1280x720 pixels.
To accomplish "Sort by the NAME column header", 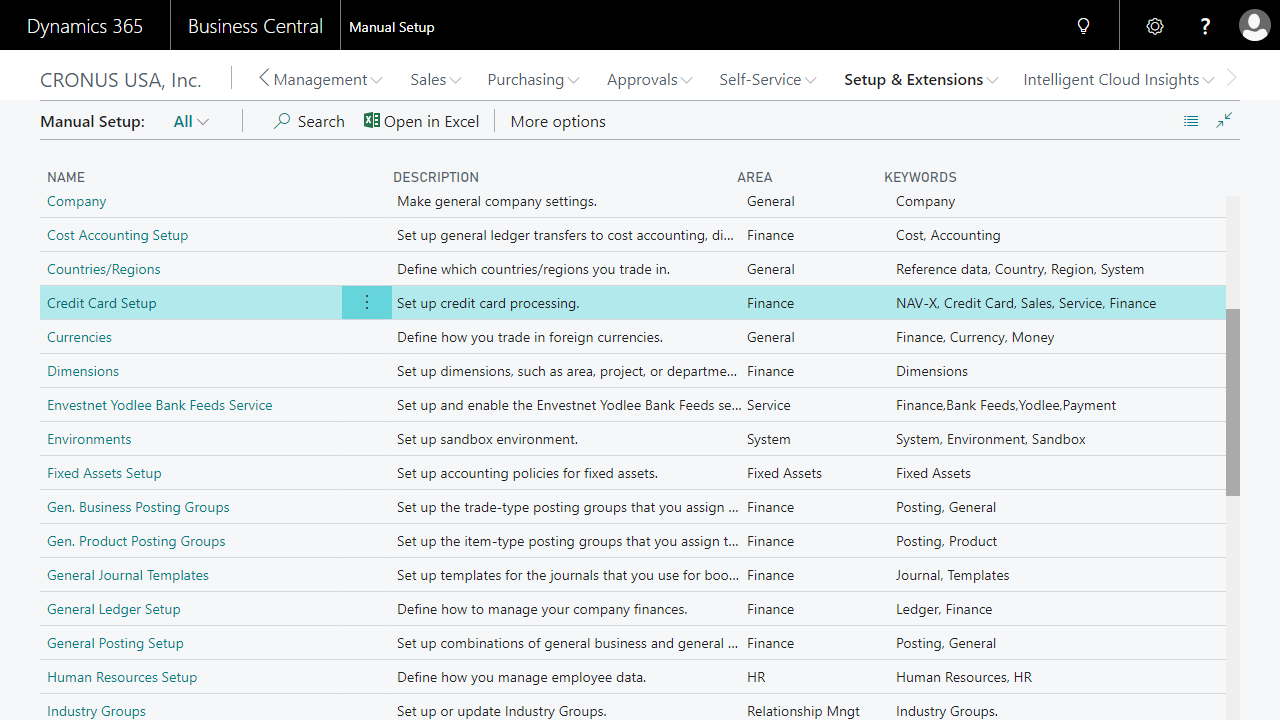I will (66, 177).
